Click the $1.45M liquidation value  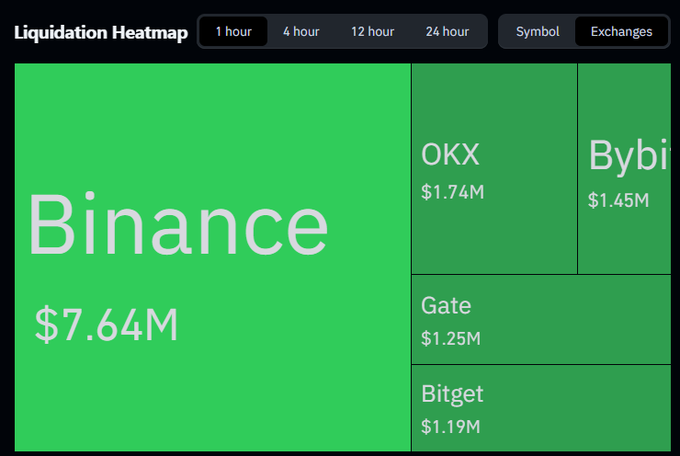tap(618, 200)
